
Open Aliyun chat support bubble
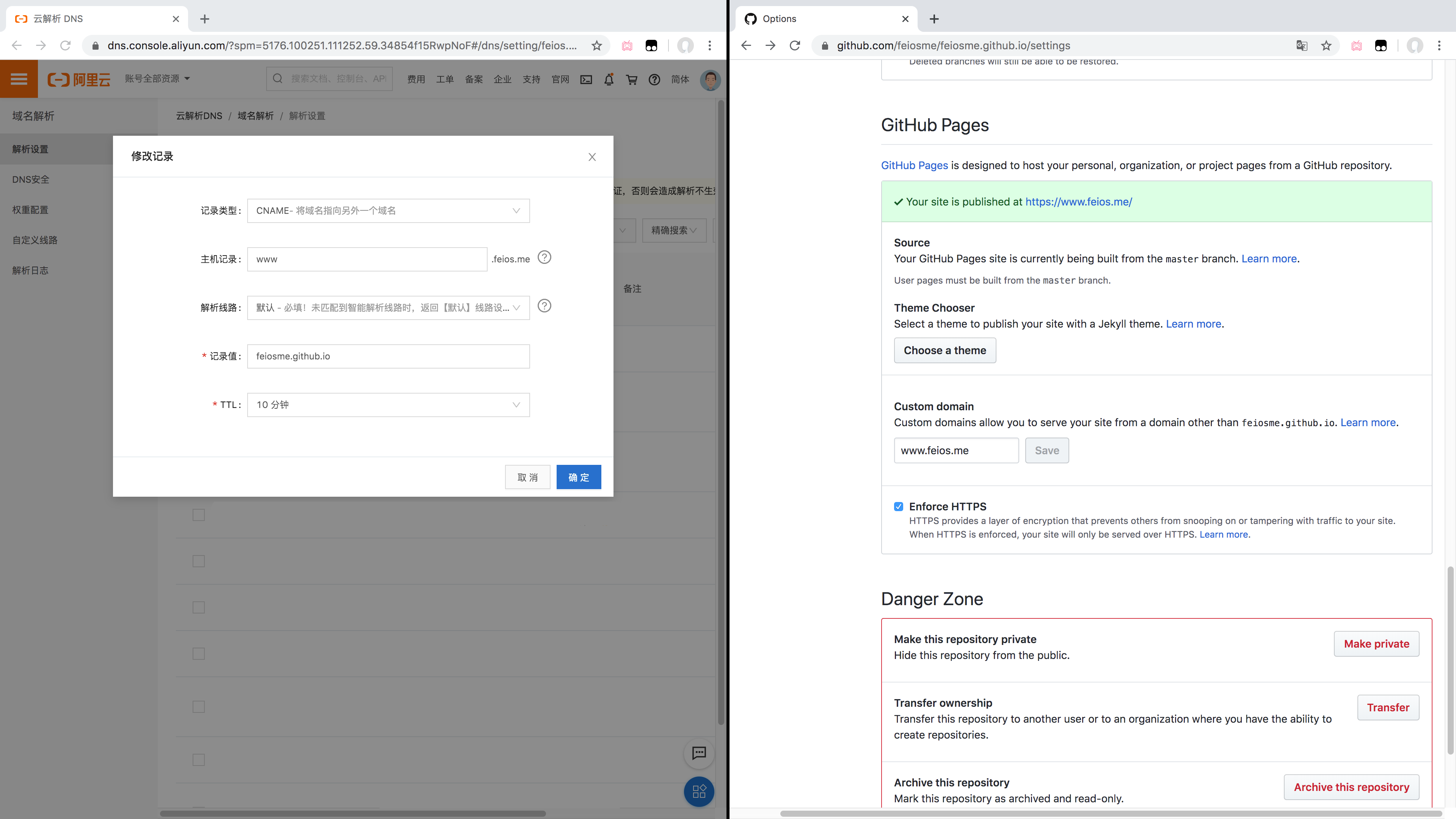698,753
